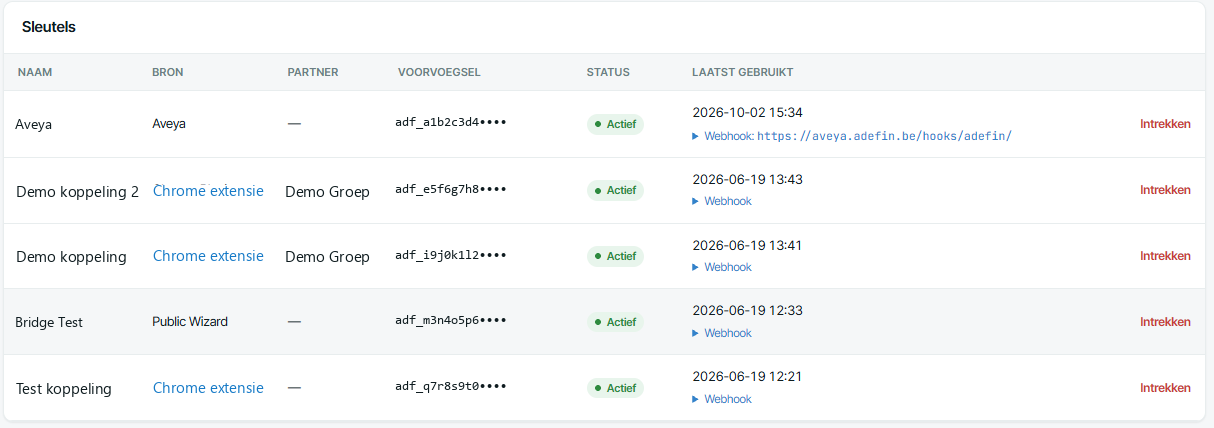This screenshot has width=1214, height=428.
Task: Click the name Demo koppeling 2
Action: tap(77, 191)
